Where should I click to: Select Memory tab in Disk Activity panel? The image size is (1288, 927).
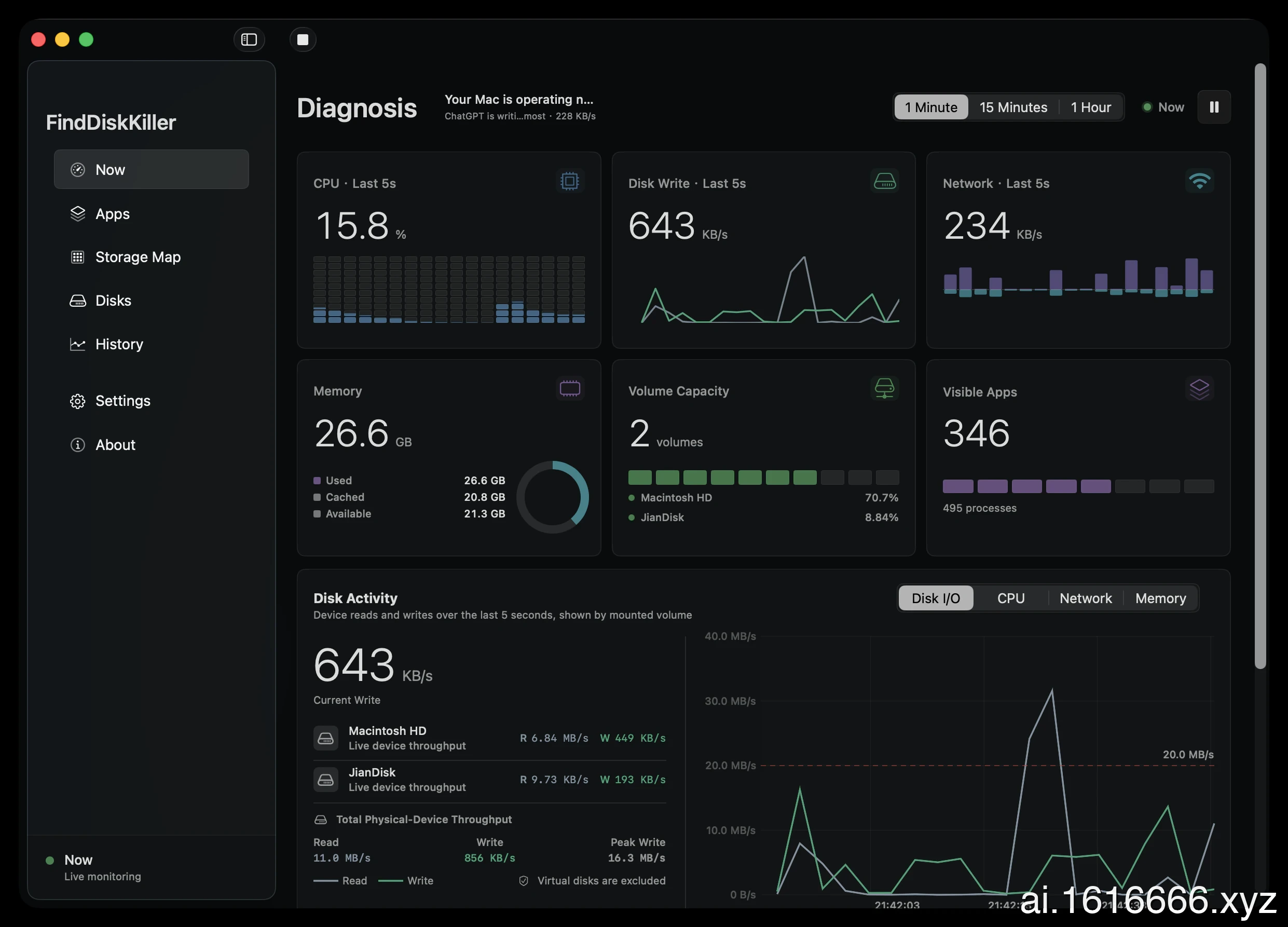click(x=1160, y=598)
